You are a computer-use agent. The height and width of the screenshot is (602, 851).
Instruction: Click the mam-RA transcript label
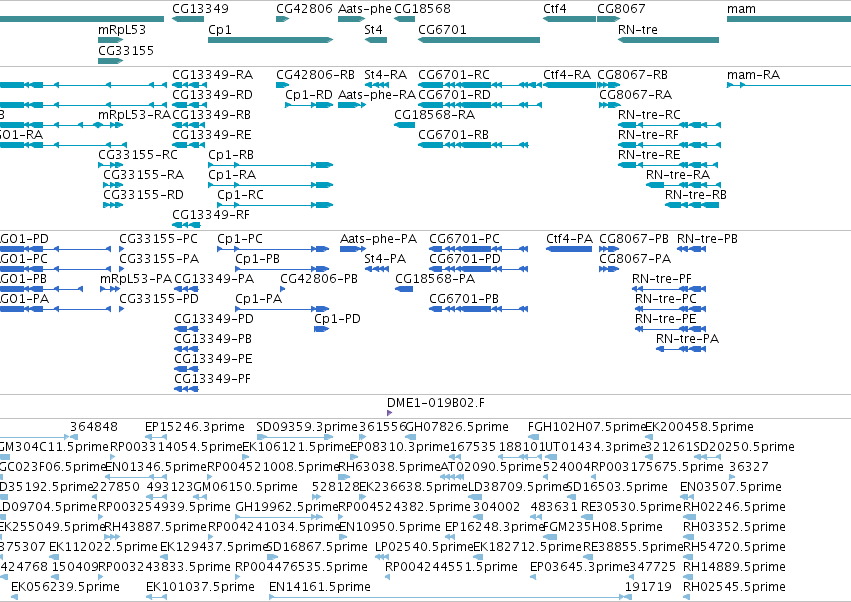click(753, 74)
